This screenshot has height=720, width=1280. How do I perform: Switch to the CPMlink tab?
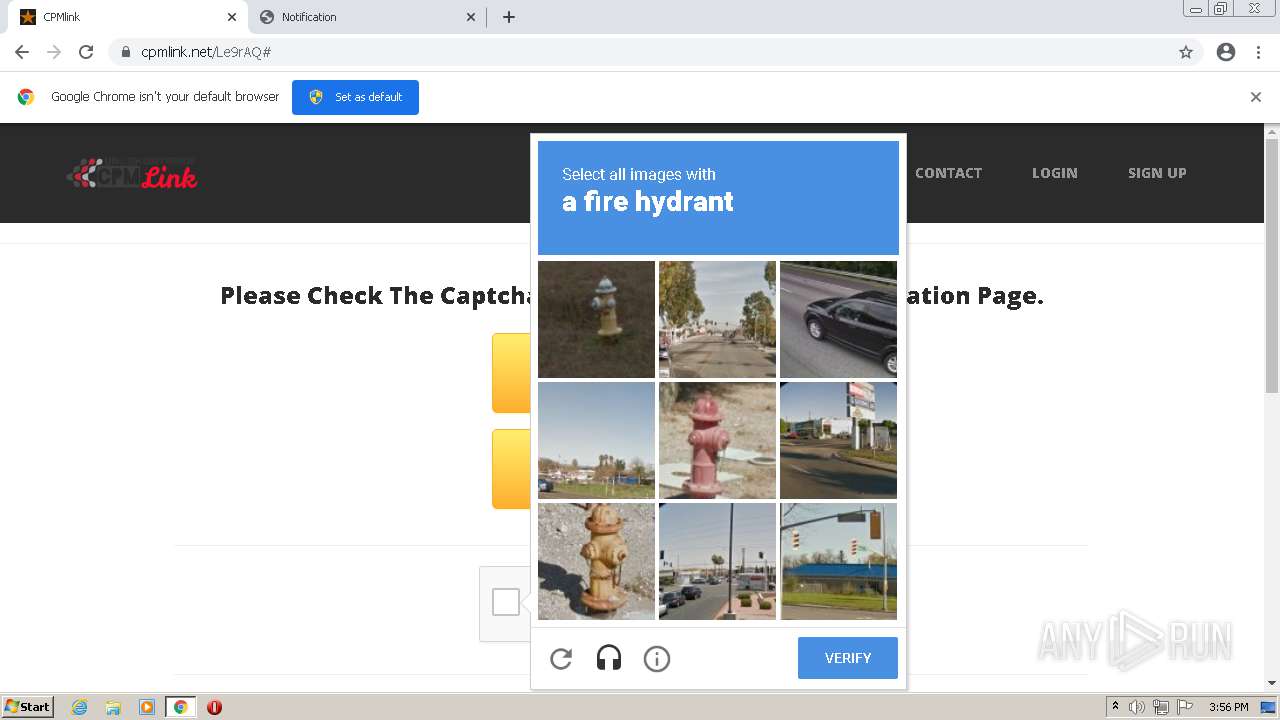129,17
